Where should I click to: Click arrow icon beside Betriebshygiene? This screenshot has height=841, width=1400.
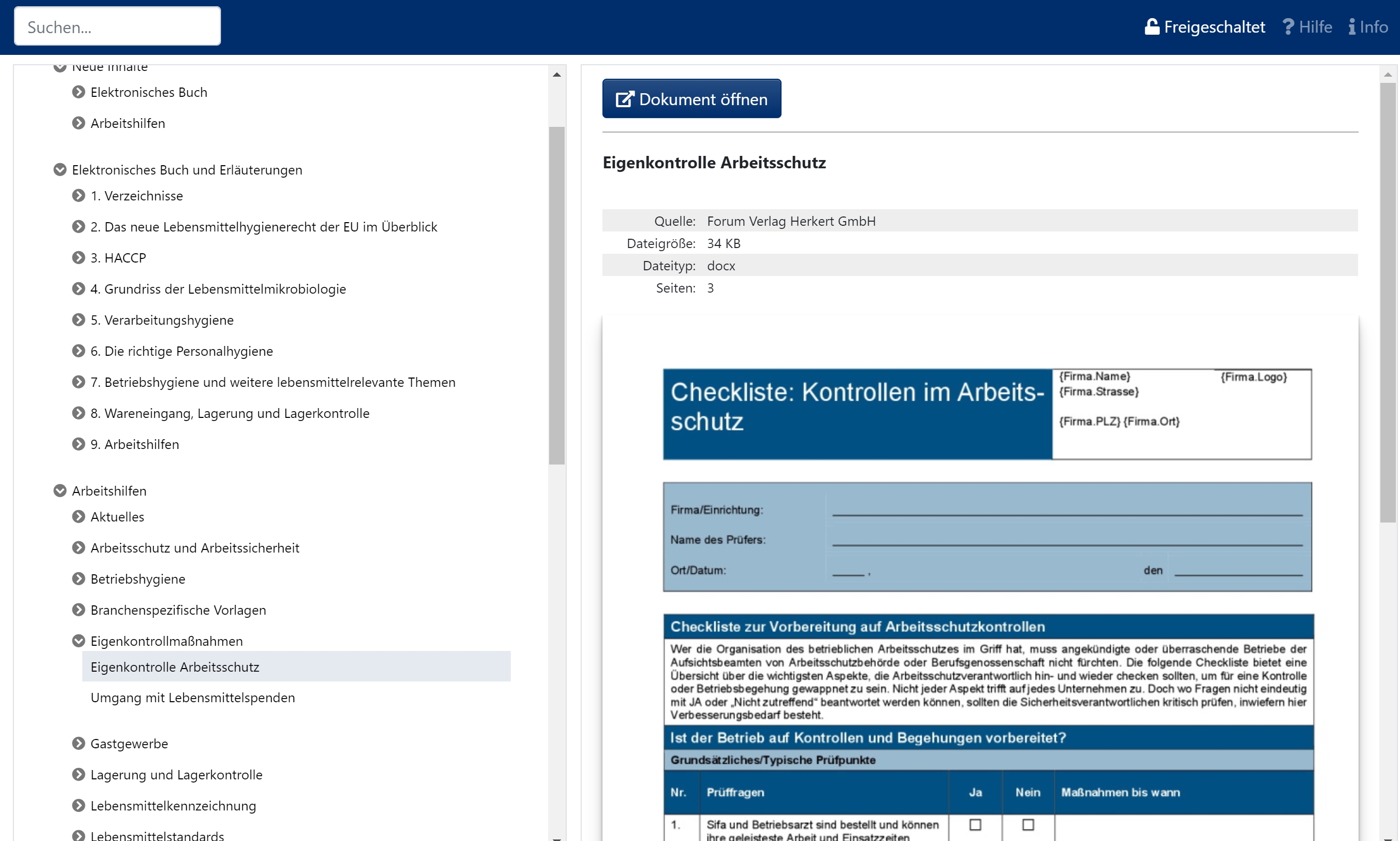pyautogui.click(x=79, y=578)
